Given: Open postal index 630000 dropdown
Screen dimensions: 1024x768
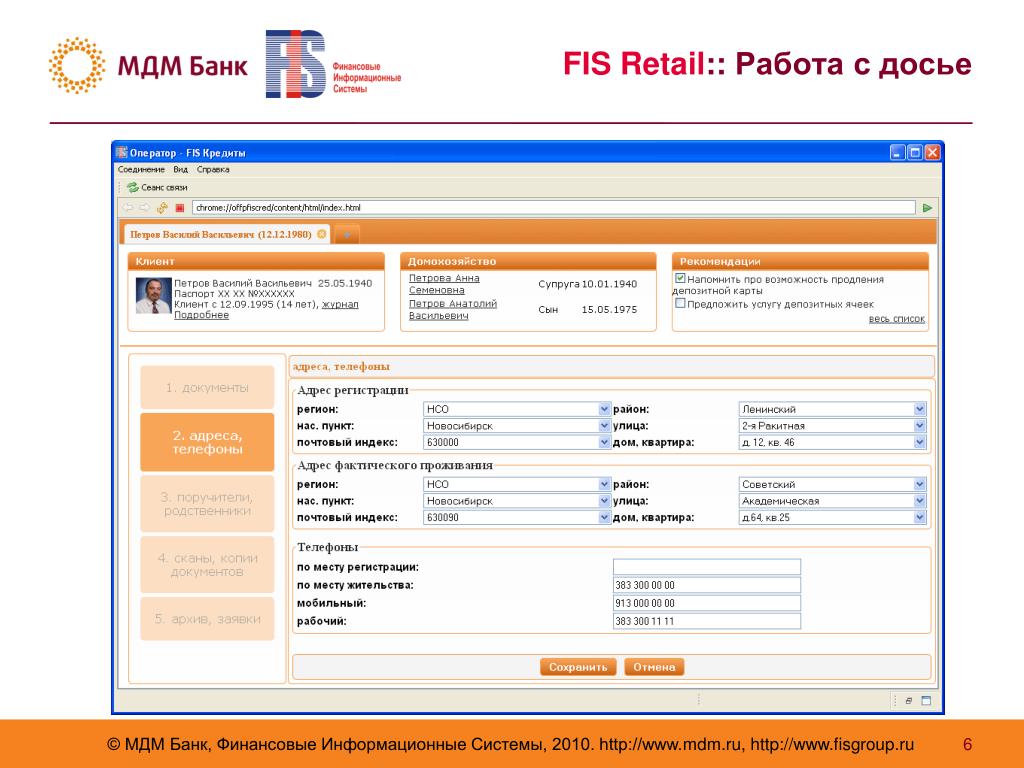Looking at the screenshot, I should pyautogui.click(x=604, y=442).
